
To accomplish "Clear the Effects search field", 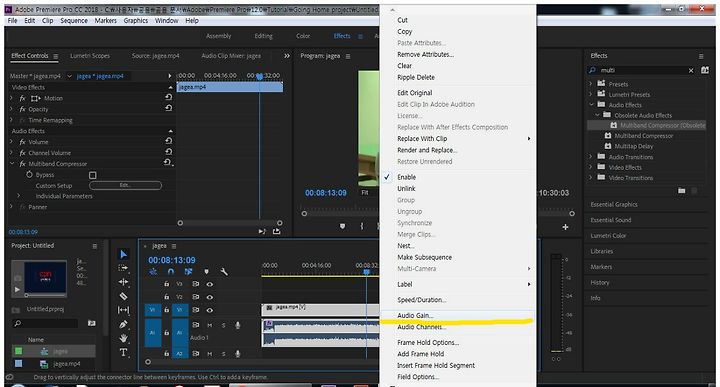I will click(691, 70).
